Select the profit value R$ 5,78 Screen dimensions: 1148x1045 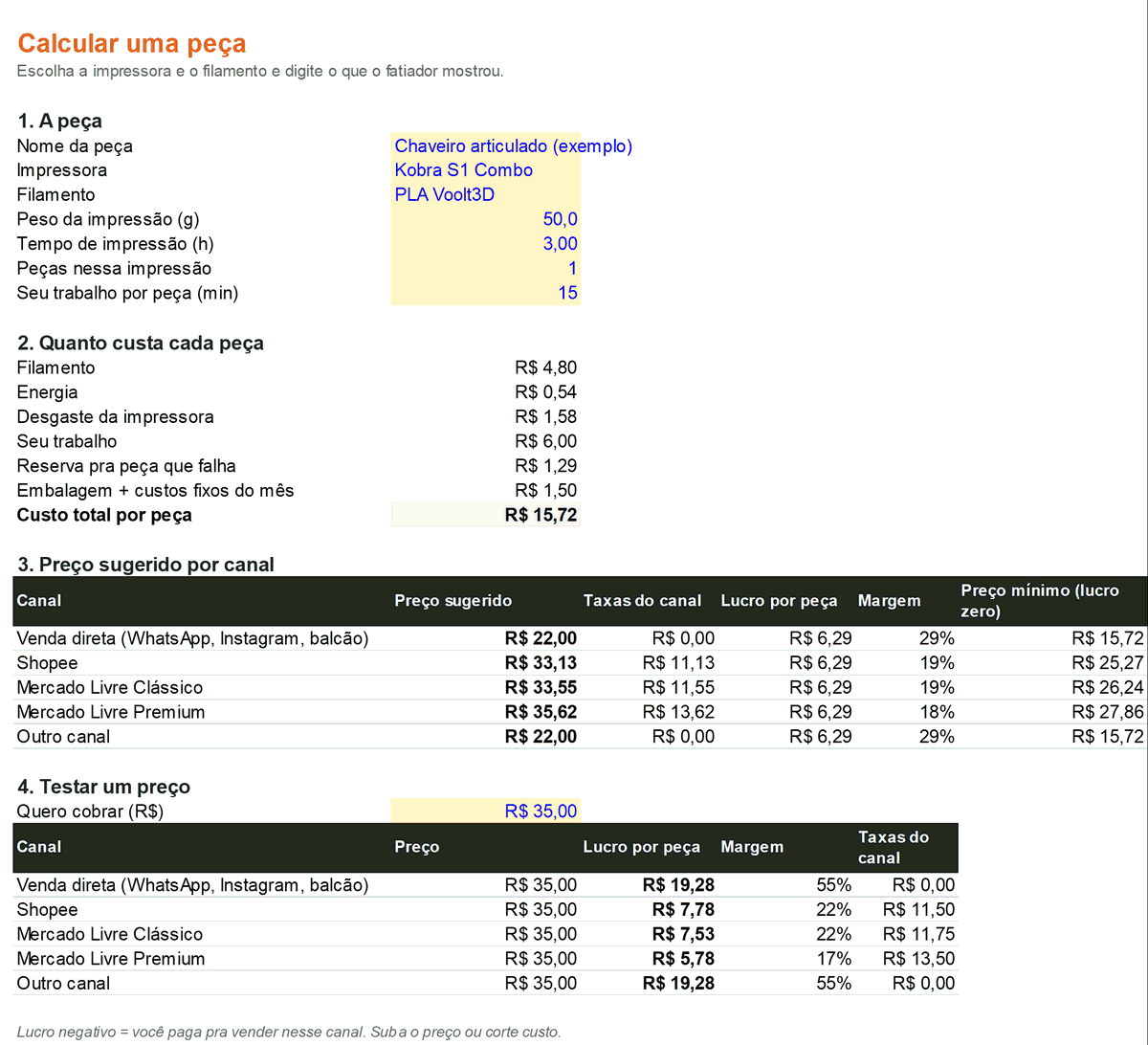click(683, 959)
